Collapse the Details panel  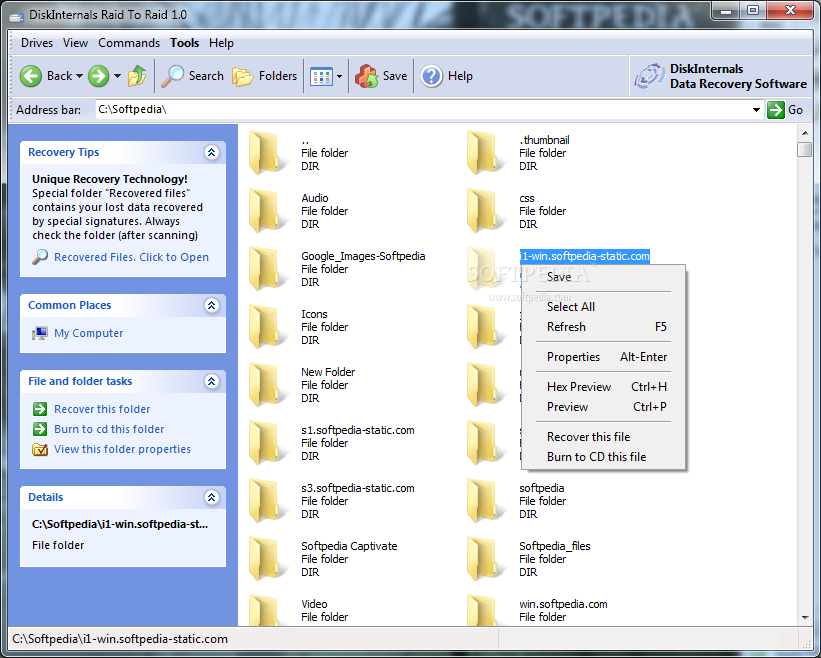(x=212, y=497)
